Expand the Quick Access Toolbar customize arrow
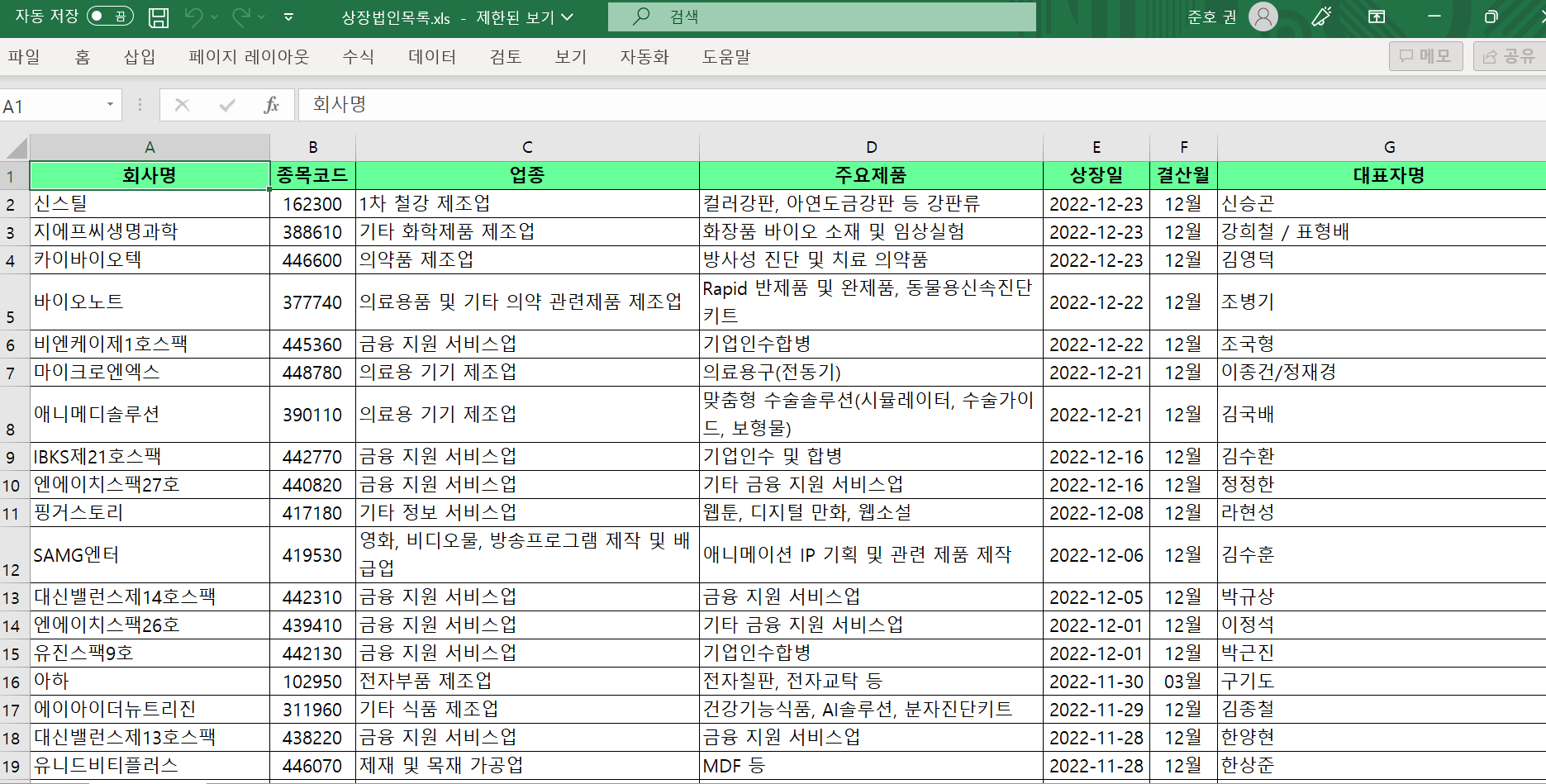1546x784 pixels. 288,17
